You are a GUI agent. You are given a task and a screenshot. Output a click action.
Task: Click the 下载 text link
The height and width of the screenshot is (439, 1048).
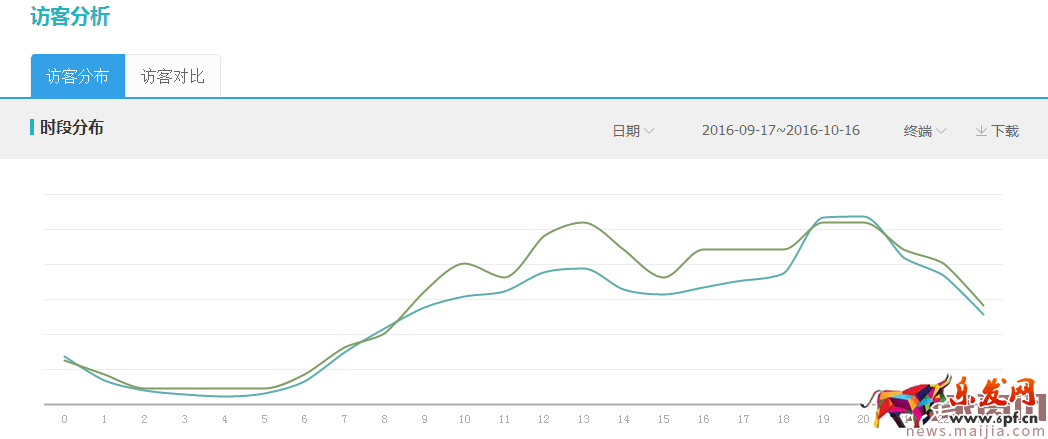coord(1005,131)
